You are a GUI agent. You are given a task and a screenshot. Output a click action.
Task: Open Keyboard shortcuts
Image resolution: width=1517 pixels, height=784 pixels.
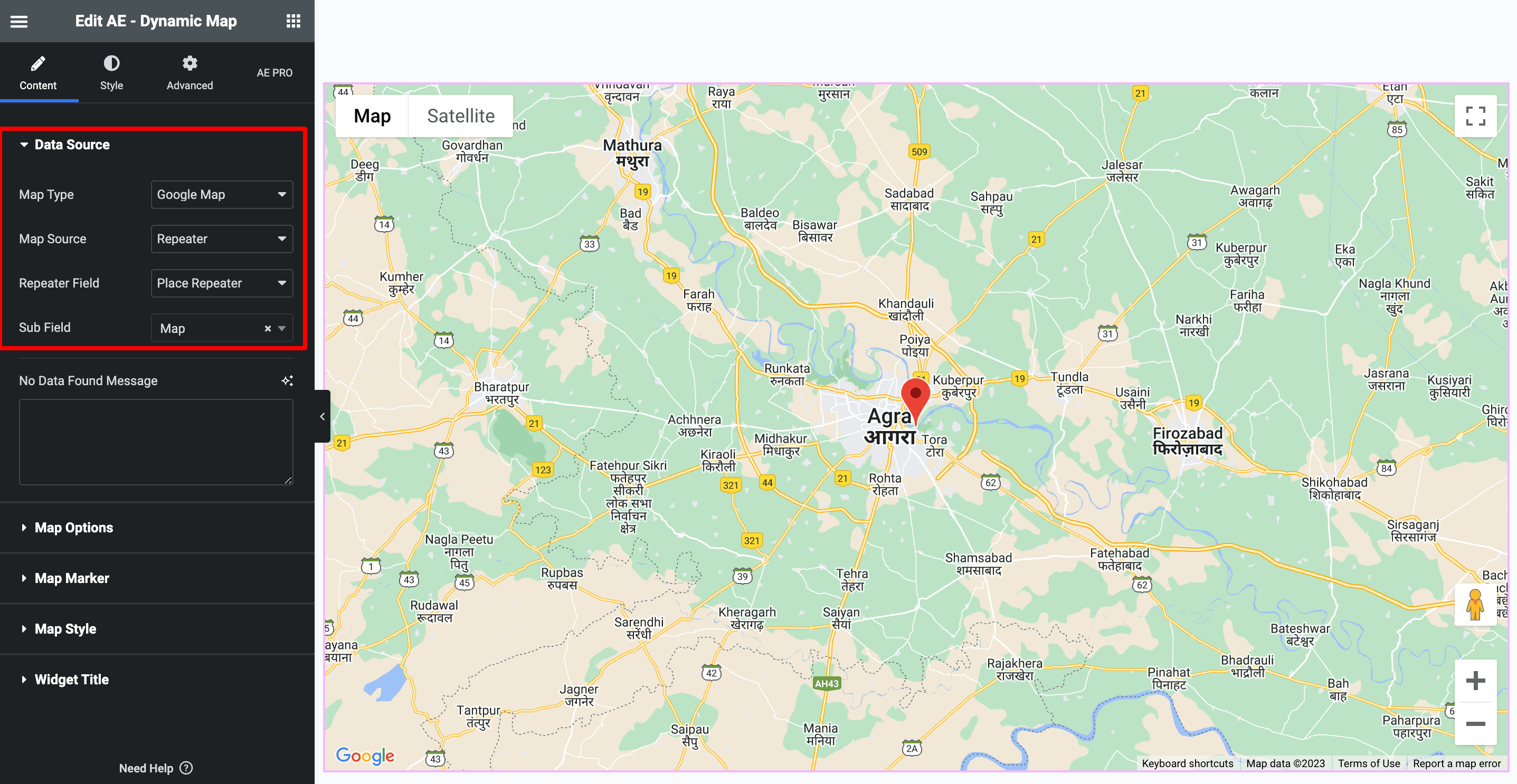(1187, 763)
